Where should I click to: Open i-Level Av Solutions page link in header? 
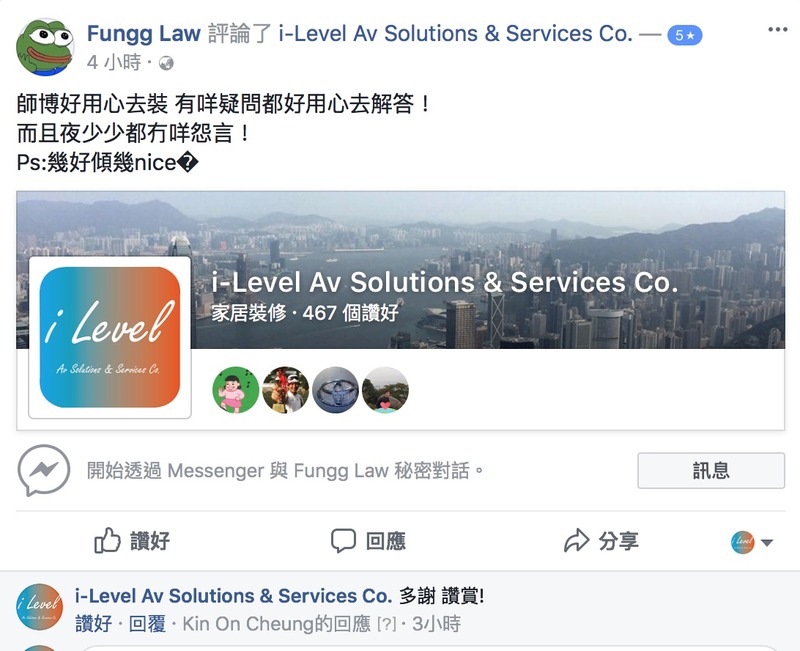456,34
